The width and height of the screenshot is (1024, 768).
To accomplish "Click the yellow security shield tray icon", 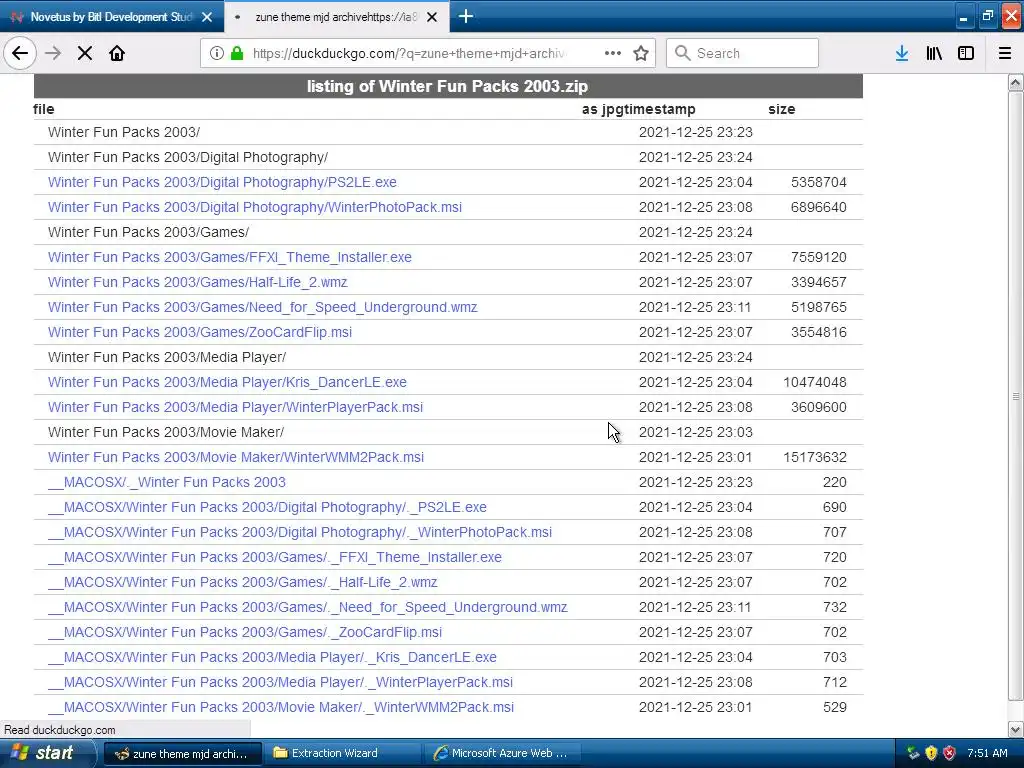I will click(x=931, y=753).
